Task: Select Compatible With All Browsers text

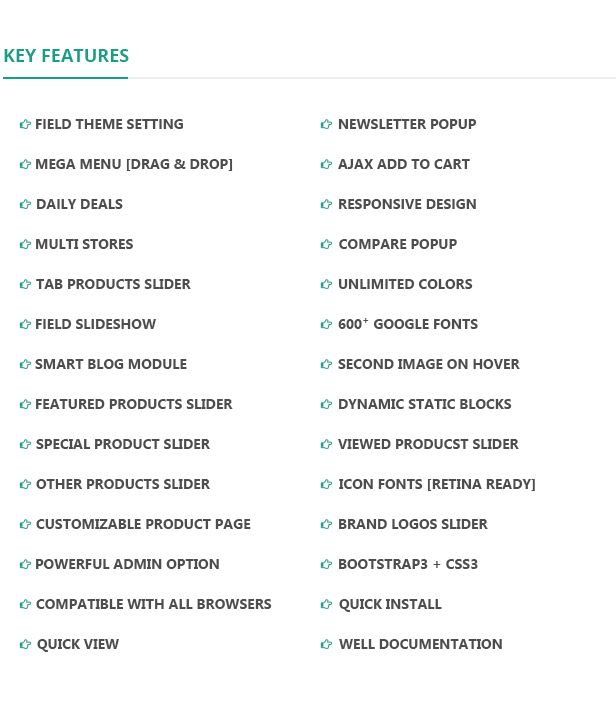Action: 153,604
